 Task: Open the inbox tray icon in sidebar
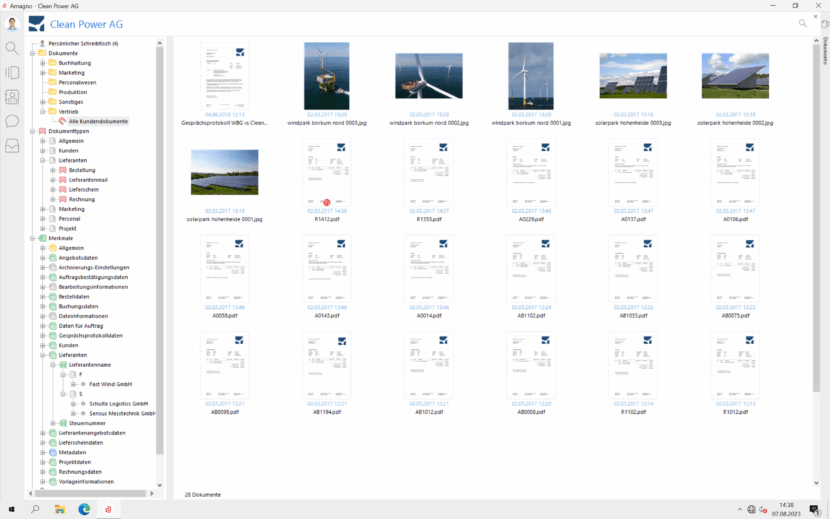pos(12,146)
